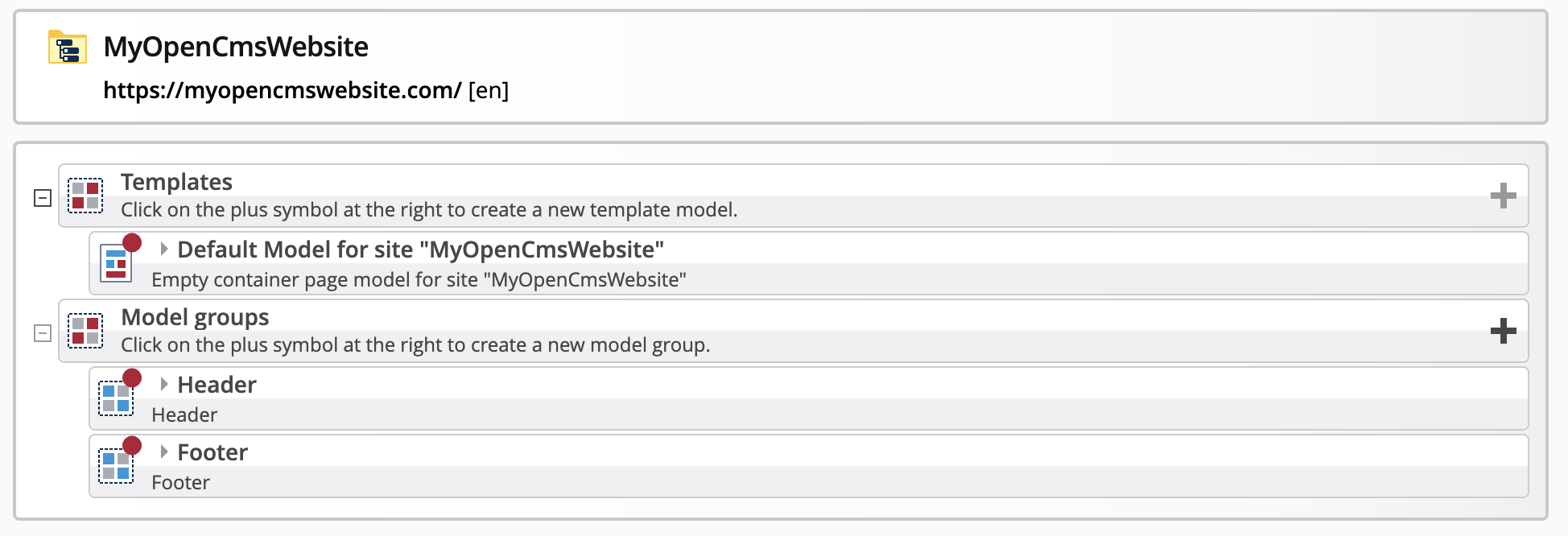Click the Model groups section grid icon
The width and height of the screenshot is (1568, 536).
pyautogui.click(x=85, y=331)
